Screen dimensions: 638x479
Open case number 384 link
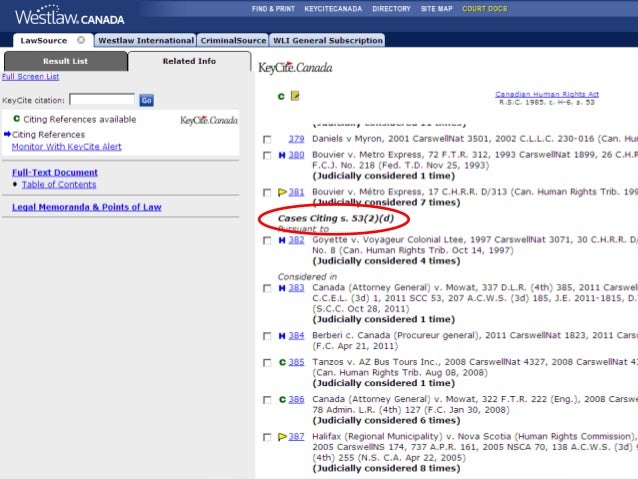tap(296, 335)
